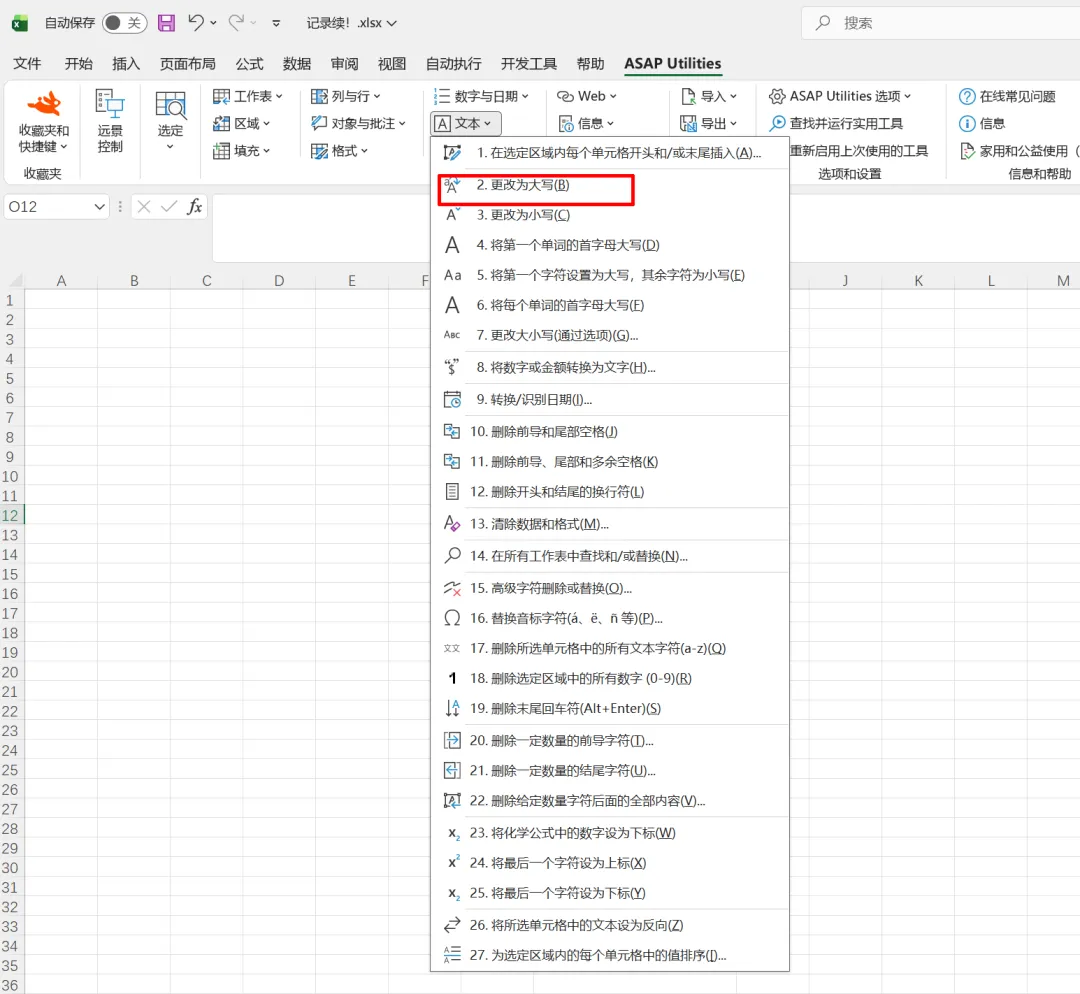Expand the 列与行 columns and rows menu
Image resolution: width=1080 pixels, height=994 pixels.
346,96
